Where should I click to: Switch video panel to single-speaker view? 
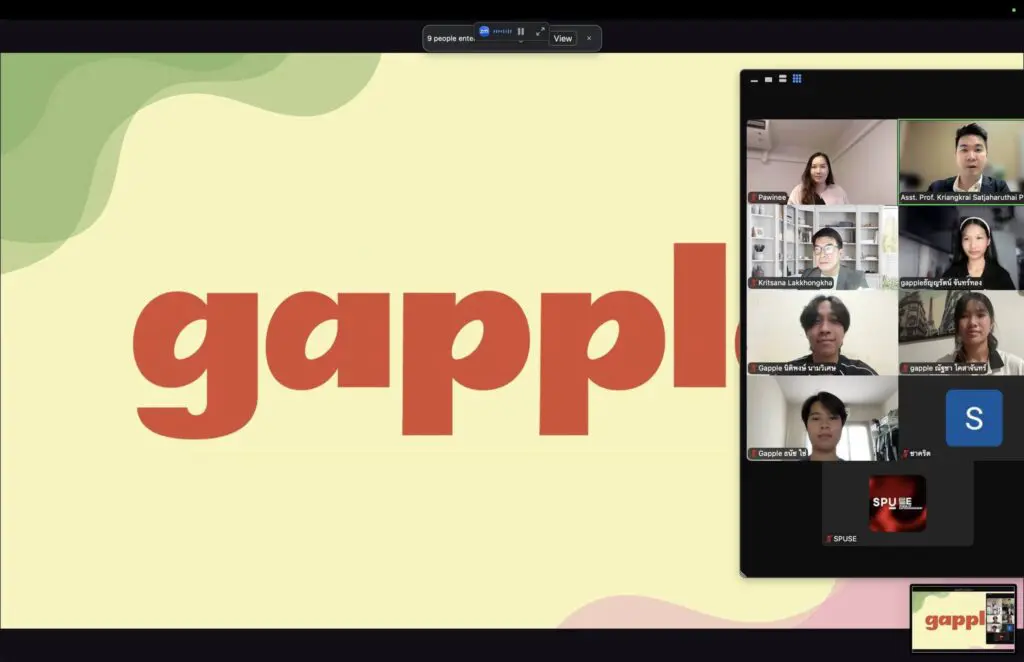pyautogui.click(x=769, y=79)
